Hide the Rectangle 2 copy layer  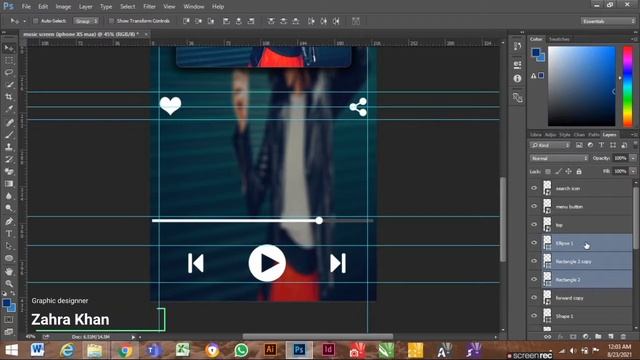[533, 261]
